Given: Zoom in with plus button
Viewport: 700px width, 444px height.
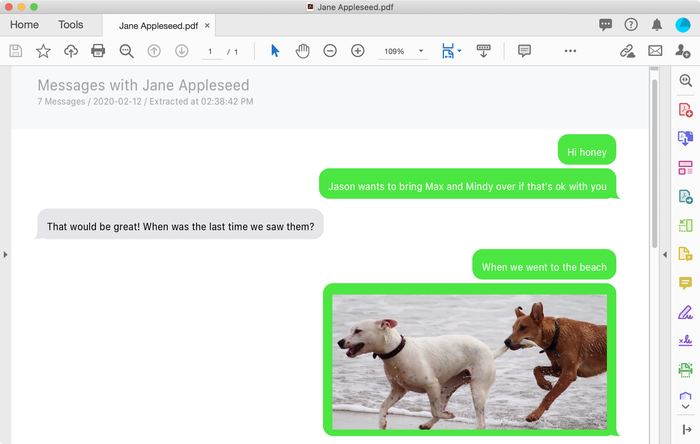Looking at the screenshot, I should [358, 51].
